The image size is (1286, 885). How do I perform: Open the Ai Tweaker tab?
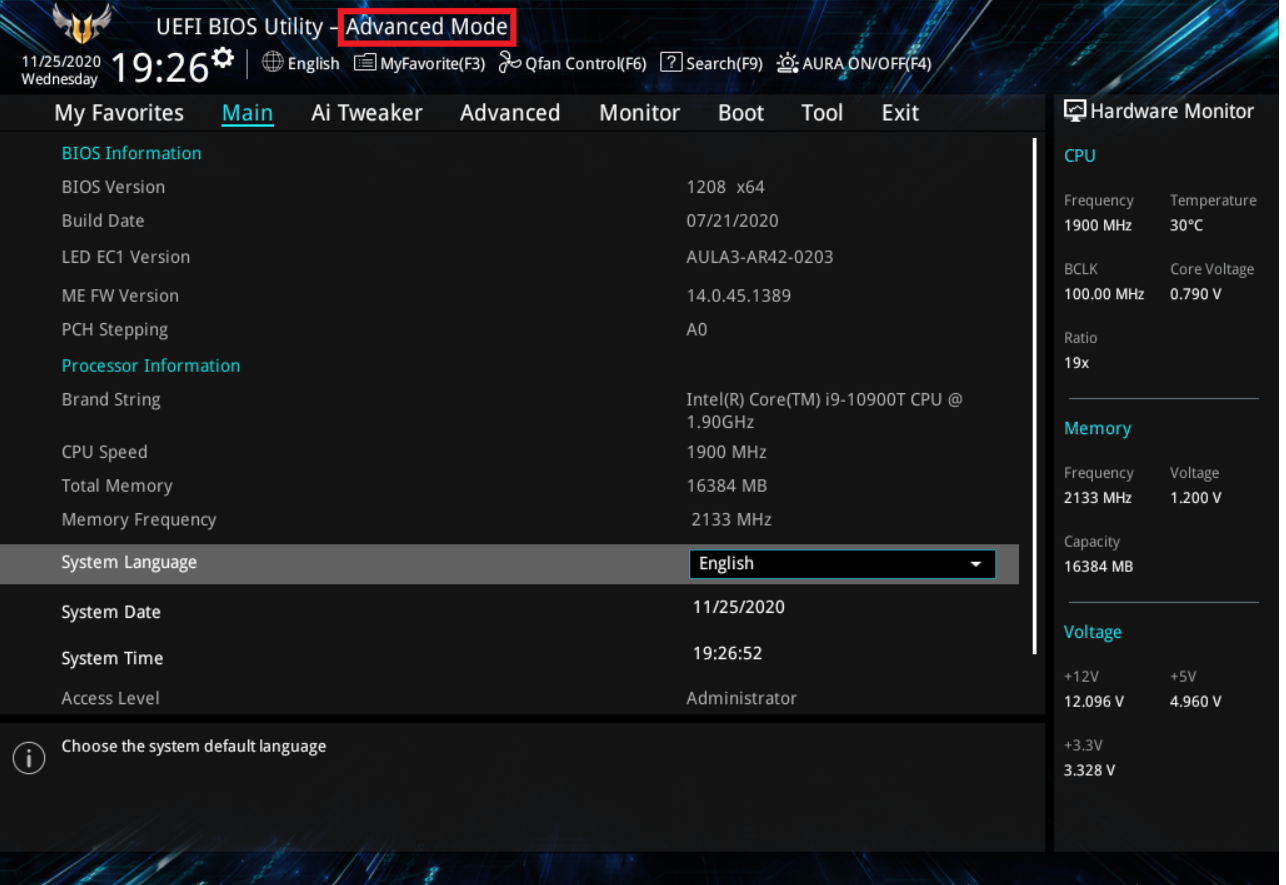click(x=367, y=113)
